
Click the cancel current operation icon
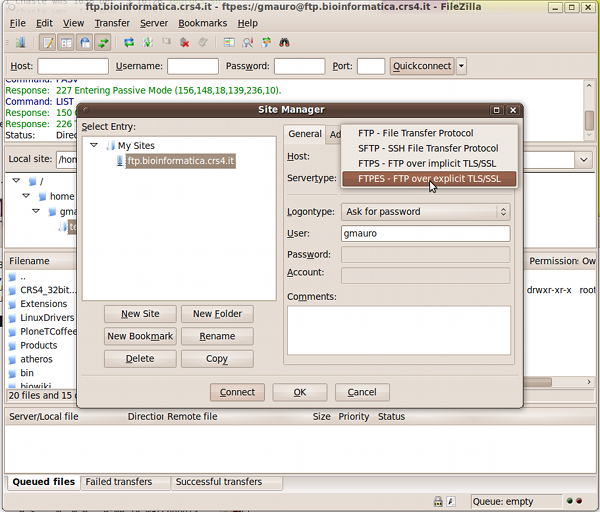coord(166,42)
